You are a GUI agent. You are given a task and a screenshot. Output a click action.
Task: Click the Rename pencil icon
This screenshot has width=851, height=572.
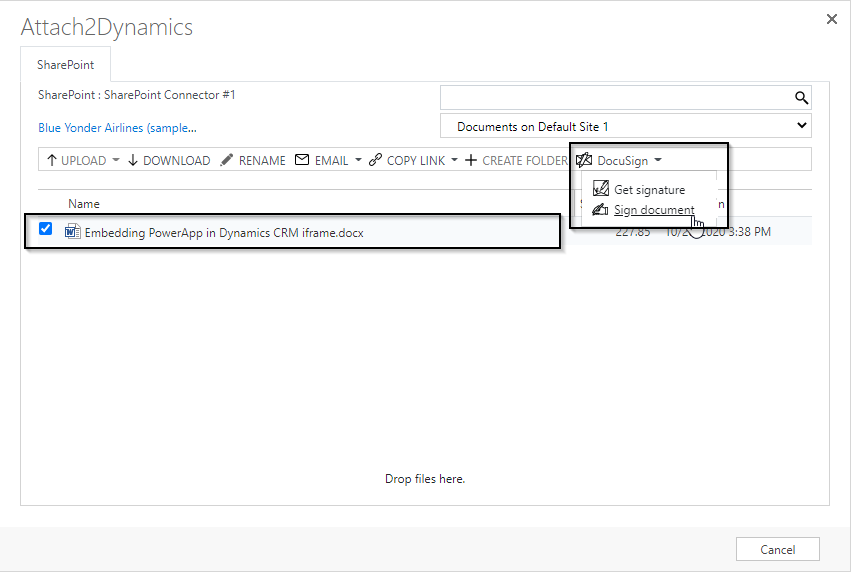(x=227, y=160)
